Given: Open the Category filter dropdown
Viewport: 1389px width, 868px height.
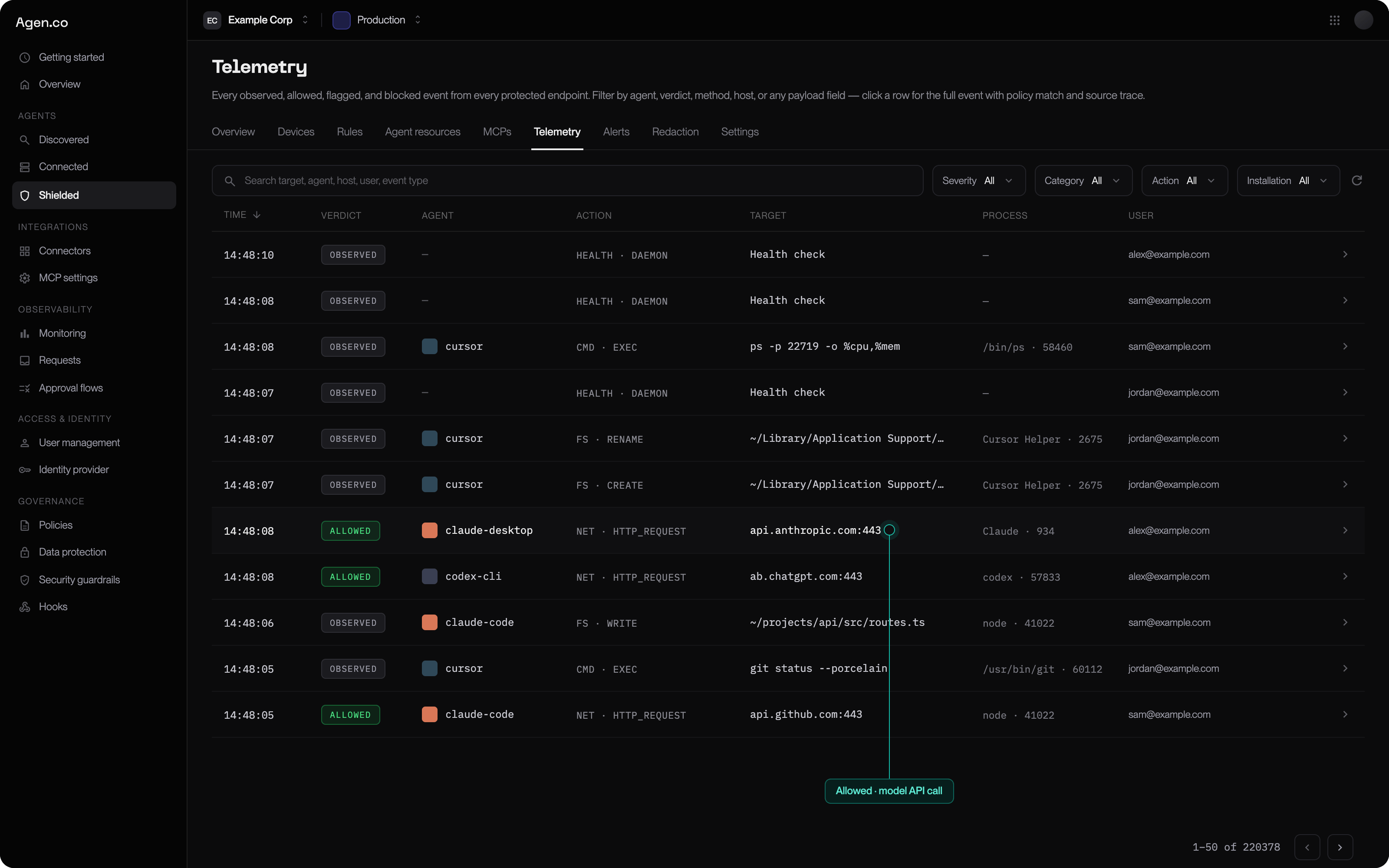Looking at the screenshot, I should tap(1083, 181).
